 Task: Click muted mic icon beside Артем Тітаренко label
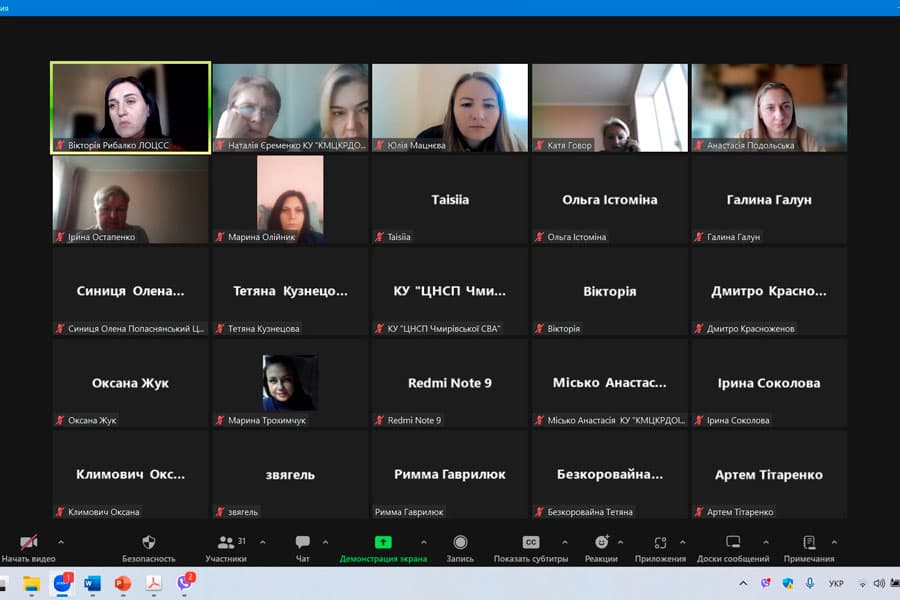tap(699, 512)
